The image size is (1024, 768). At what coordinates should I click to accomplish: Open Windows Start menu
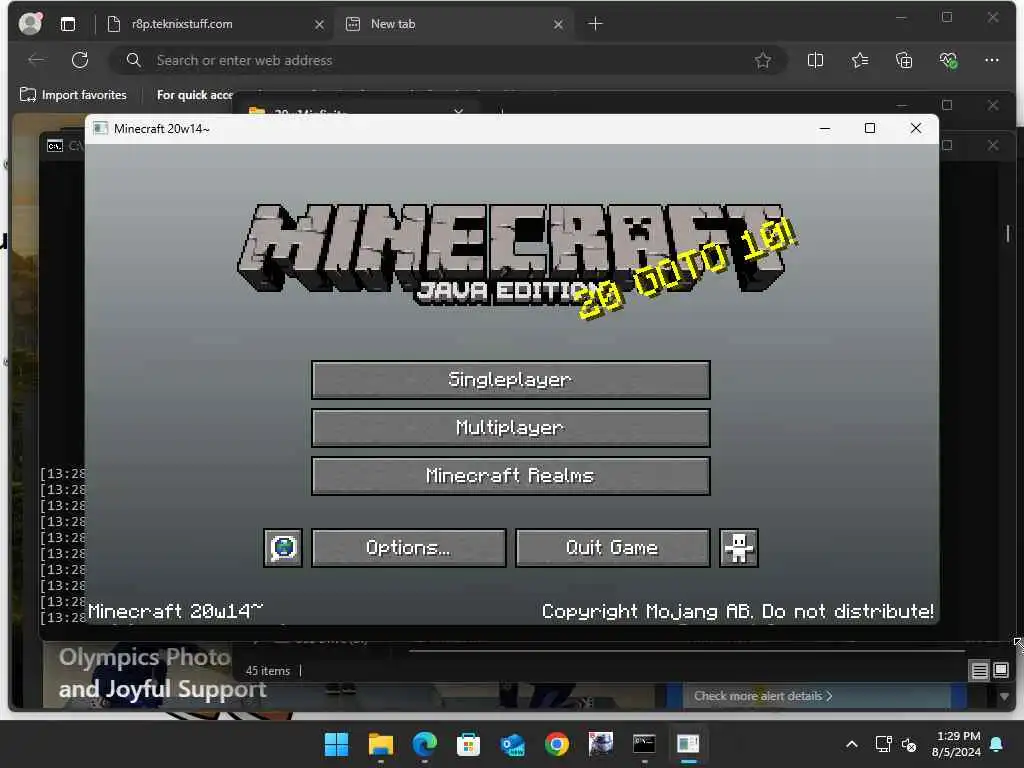tap(337, 744)
